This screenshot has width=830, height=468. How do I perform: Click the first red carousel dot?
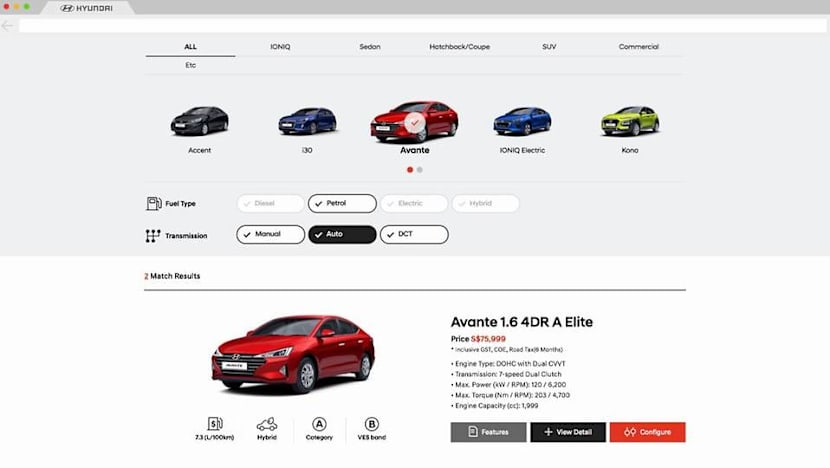click(410, 170)
